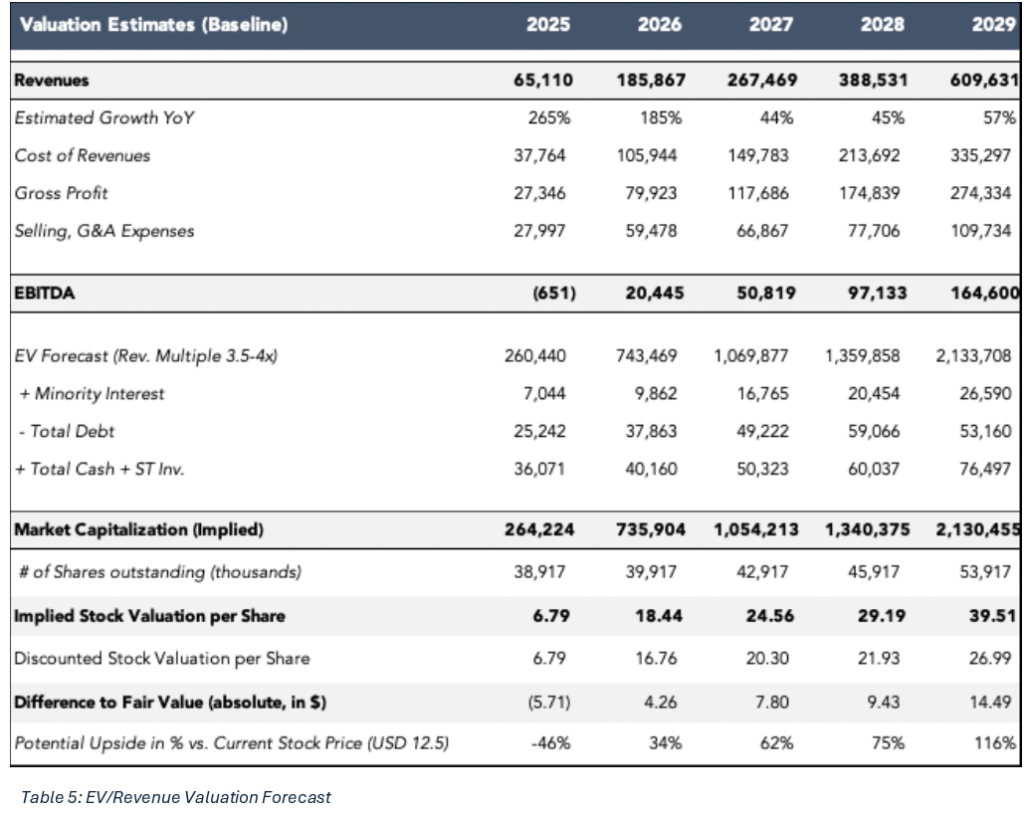This screenshot has height=814, width=1024.
Task: Click shares value 45,917
Action: tap(874, 572)
